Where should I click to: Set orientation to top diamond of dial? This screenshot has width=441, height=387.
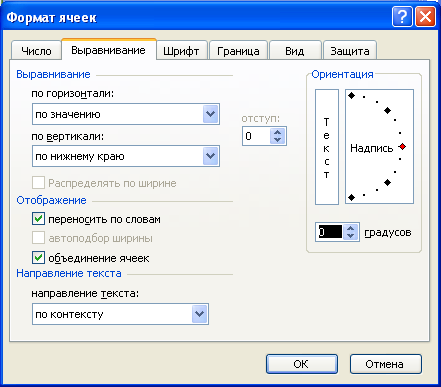(x=351, y=96)
